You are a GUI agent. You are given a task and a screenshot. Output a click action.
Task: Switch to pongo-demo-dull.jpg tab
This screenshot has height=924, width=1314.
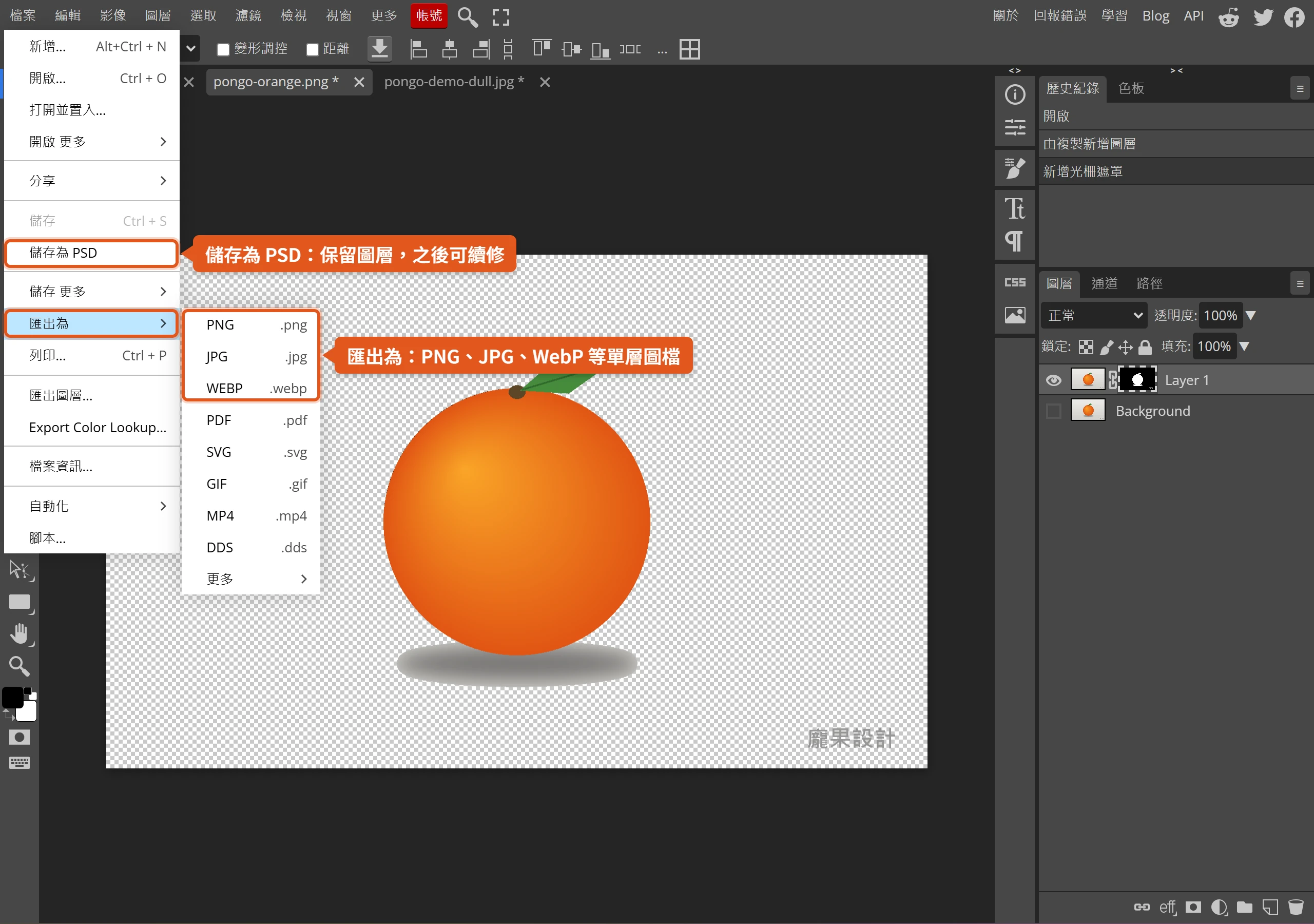click(454, 82)
